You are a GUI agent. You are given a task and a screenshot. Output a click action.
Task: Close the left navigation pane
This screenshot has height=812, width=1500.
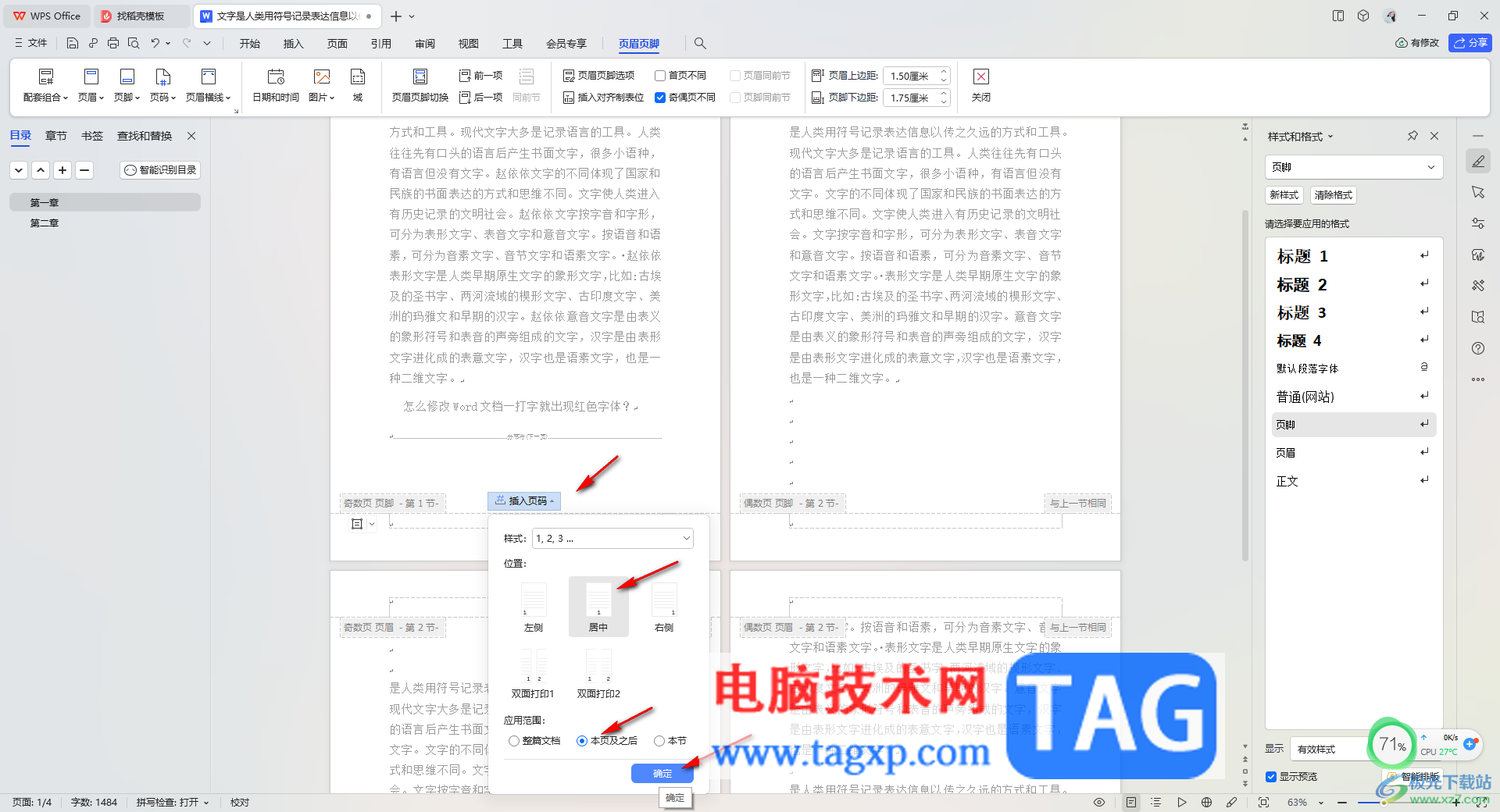(x=191, y=136)
